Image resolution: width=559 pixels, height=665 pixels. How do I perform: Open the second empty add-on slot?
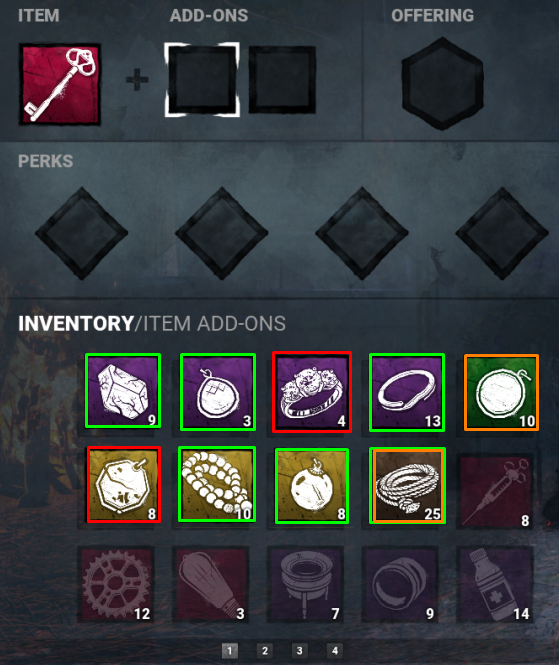point(282,80)
